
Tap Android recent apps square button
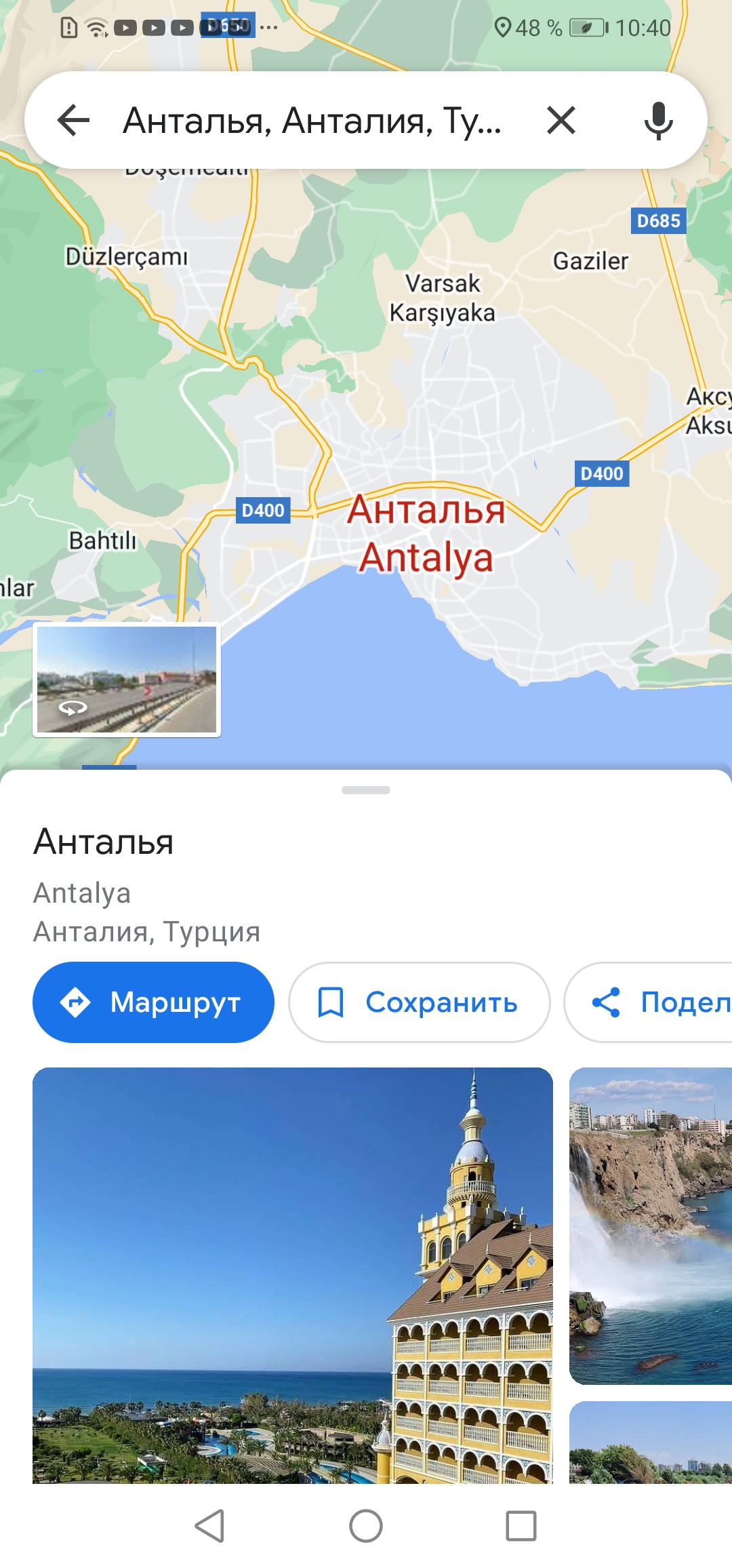[x=521, y=1526]
